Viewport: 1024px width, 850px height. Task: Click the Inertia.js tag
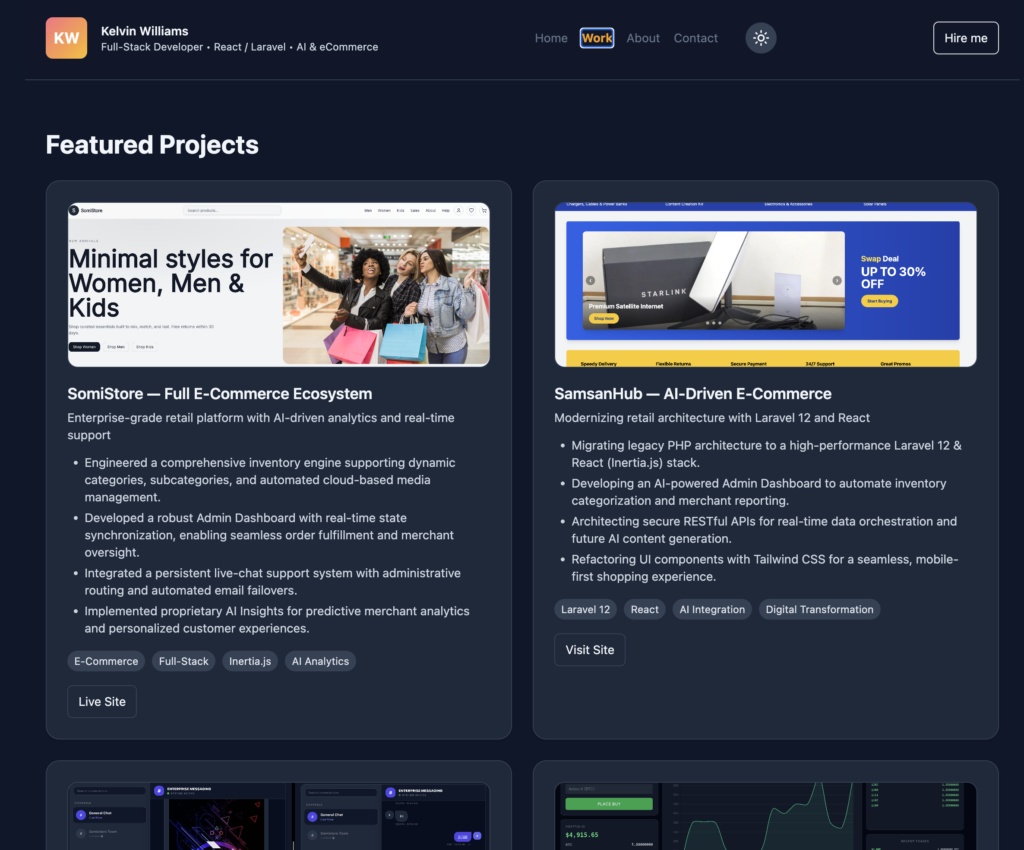[x=250, y=661]
